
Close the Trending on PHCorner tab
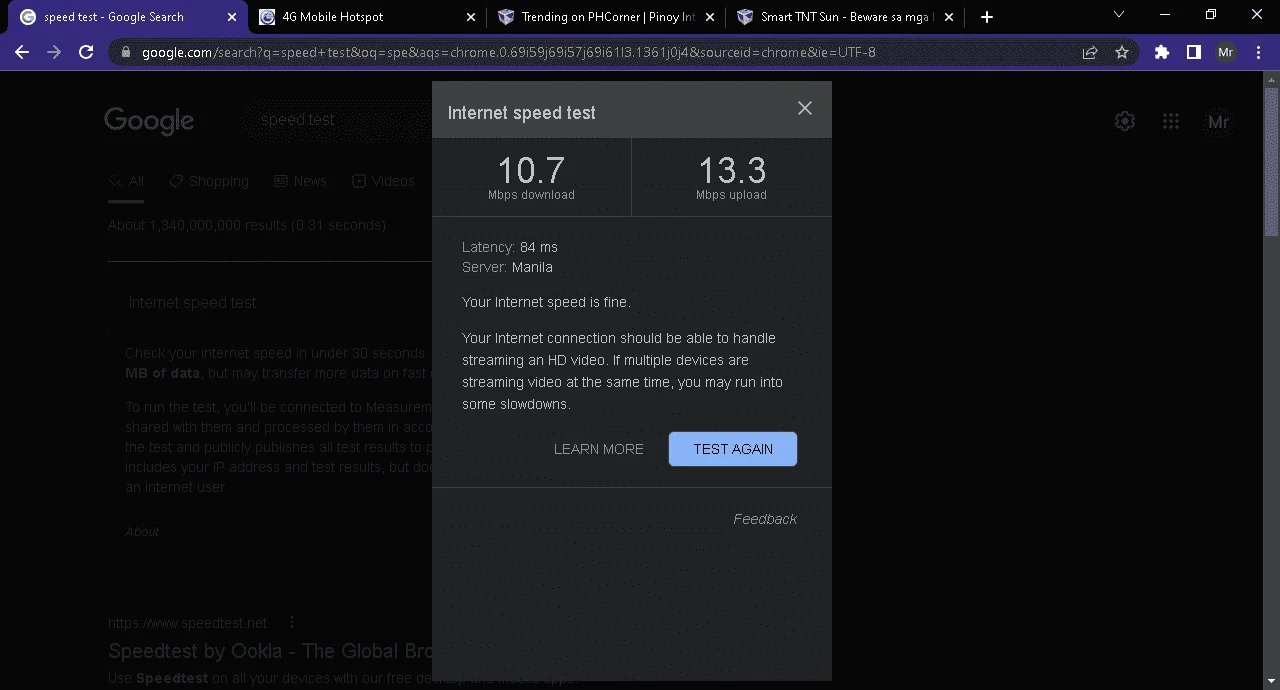710,17
